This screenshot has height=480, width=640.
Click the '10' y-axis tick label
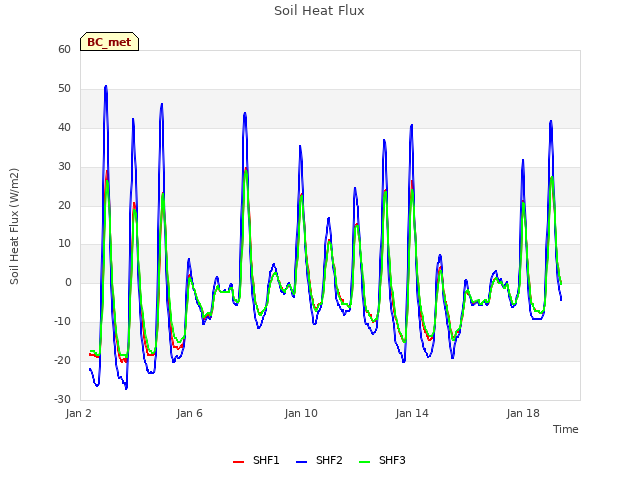[64, 244]
